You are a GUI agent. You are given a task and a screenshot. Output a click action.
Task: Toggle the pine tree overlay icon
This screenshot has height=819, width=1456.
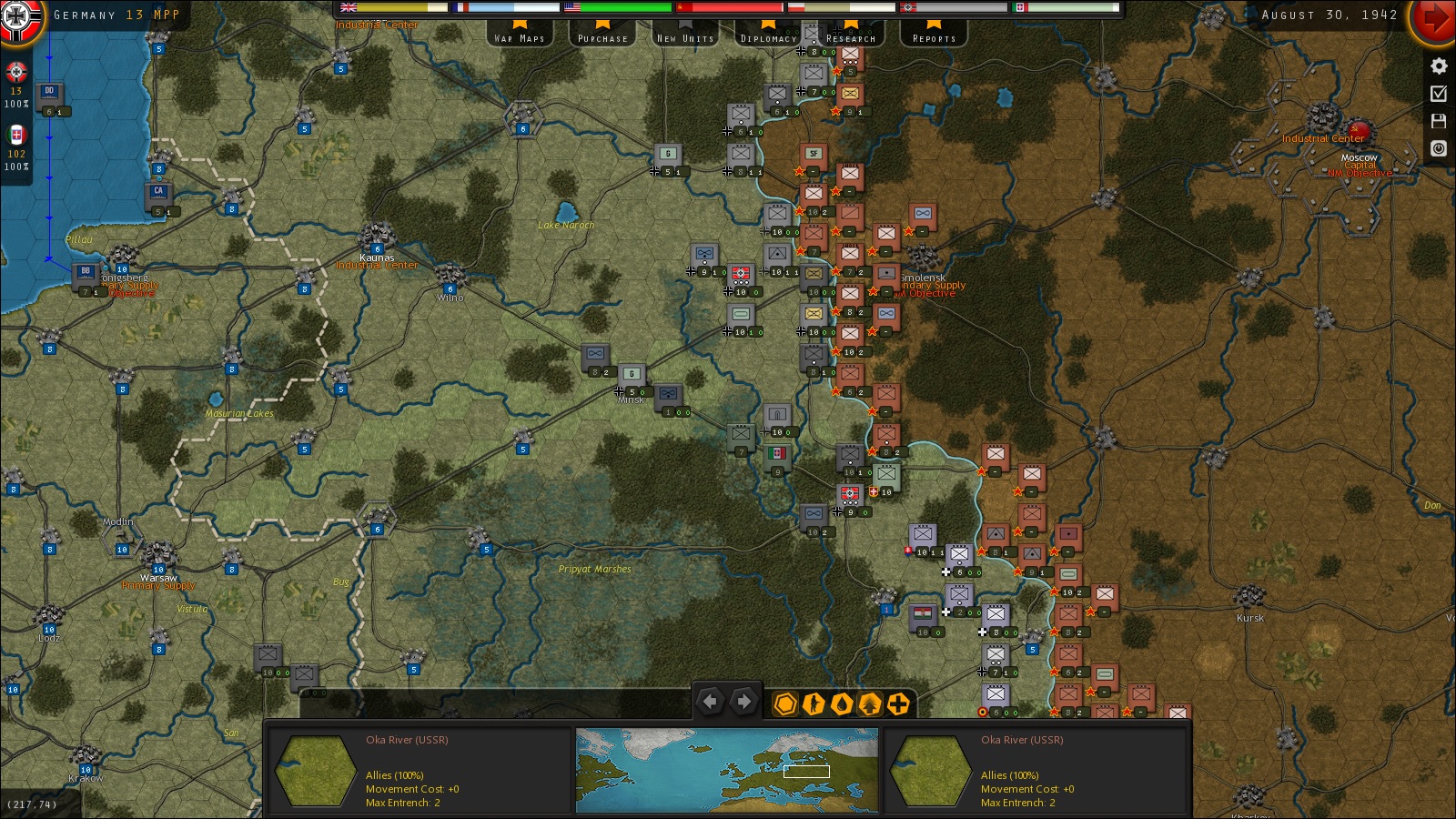tap(870, 703)
